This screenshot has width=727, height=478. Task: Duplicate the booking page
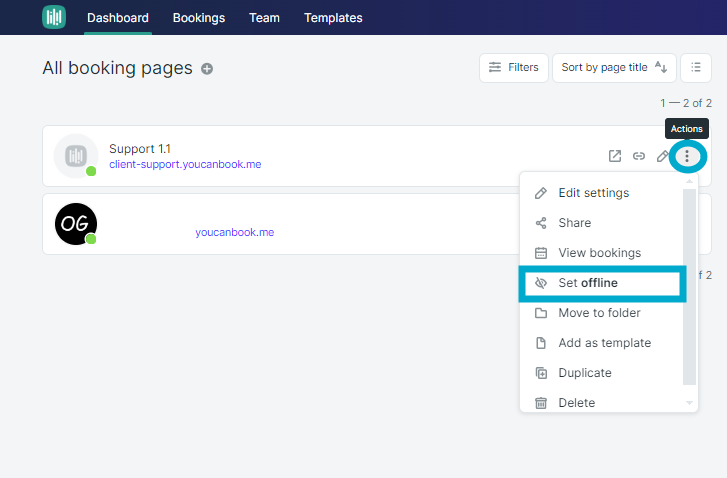(601, 373)
